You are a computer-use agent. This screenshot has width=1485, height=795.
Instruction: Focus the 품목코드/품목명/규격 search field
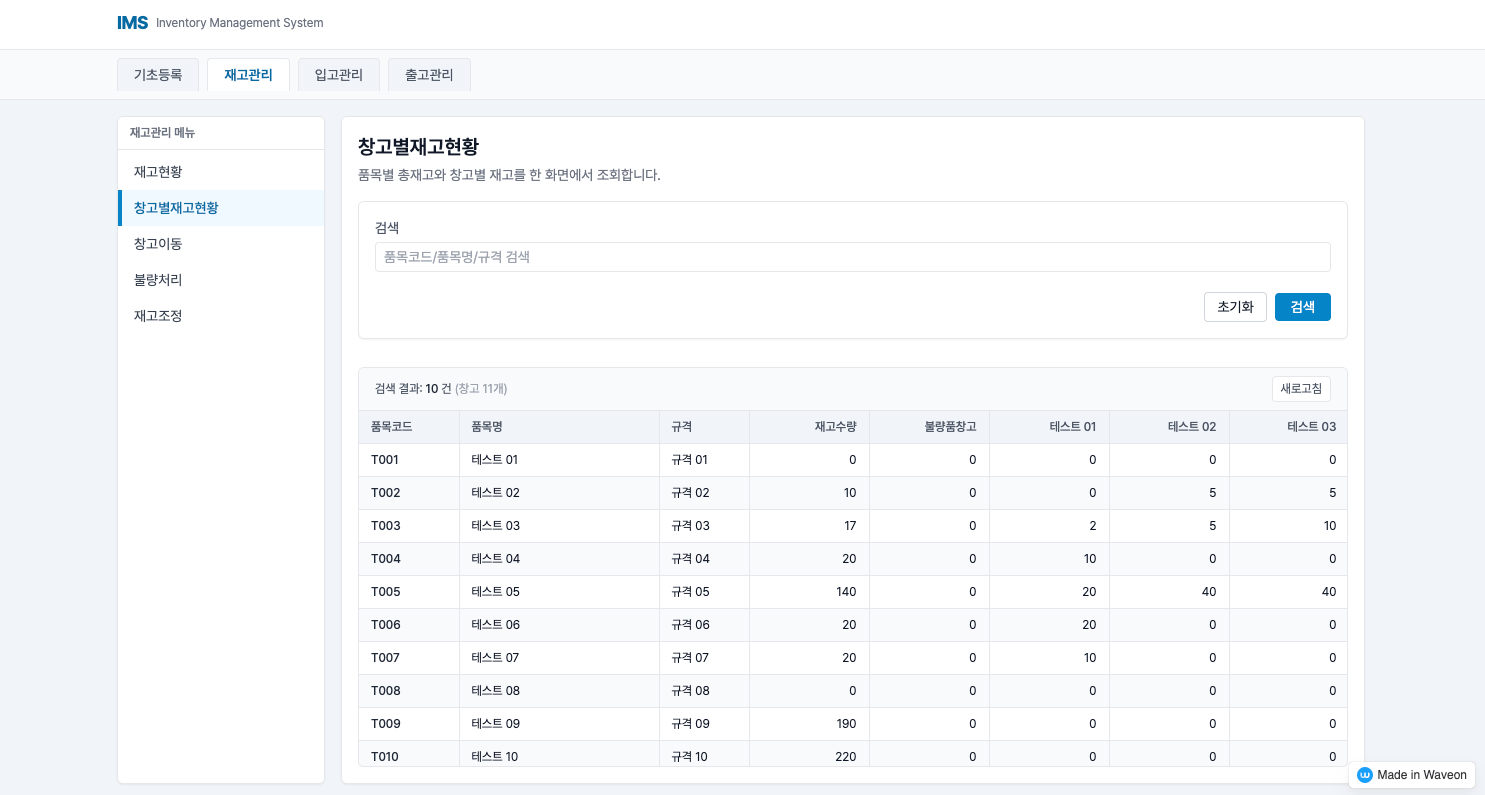click(852, 257)
